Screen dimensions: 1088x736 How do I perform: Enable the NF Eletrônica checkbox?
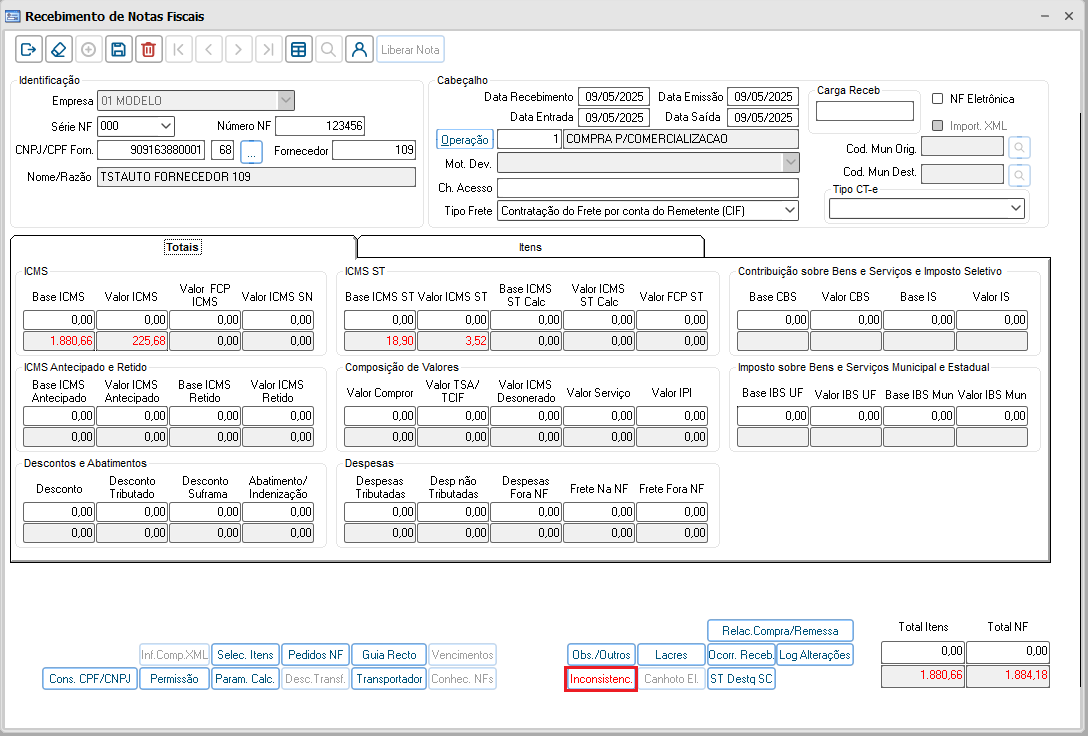pos(937,99)
